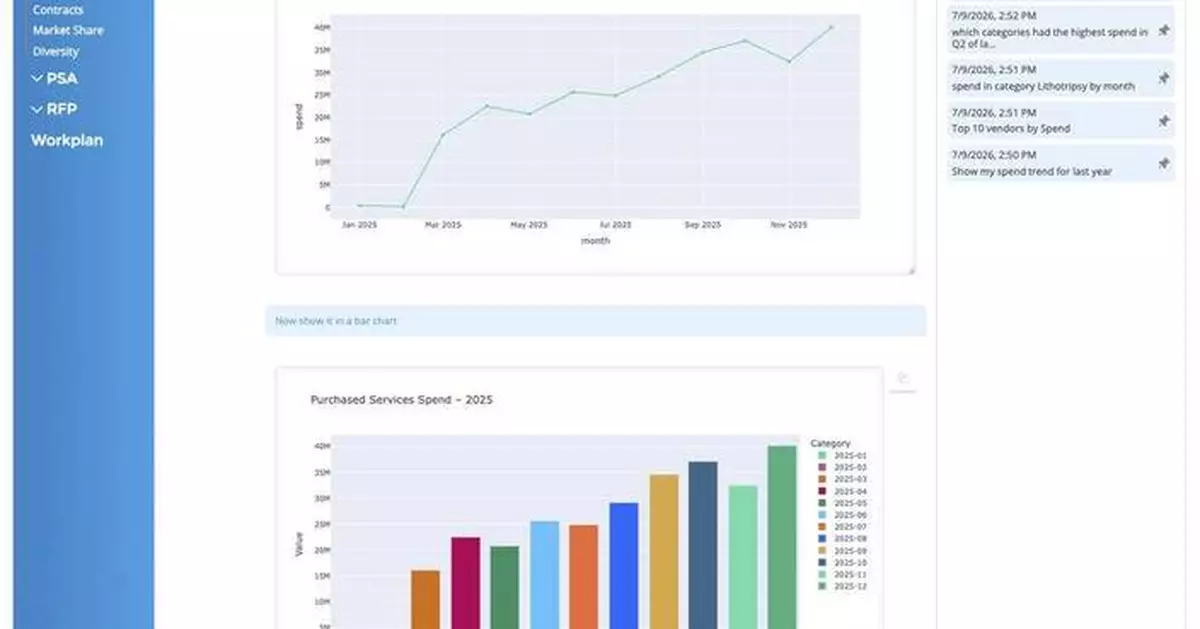Click the 'Category' legend title

(830, 443)
